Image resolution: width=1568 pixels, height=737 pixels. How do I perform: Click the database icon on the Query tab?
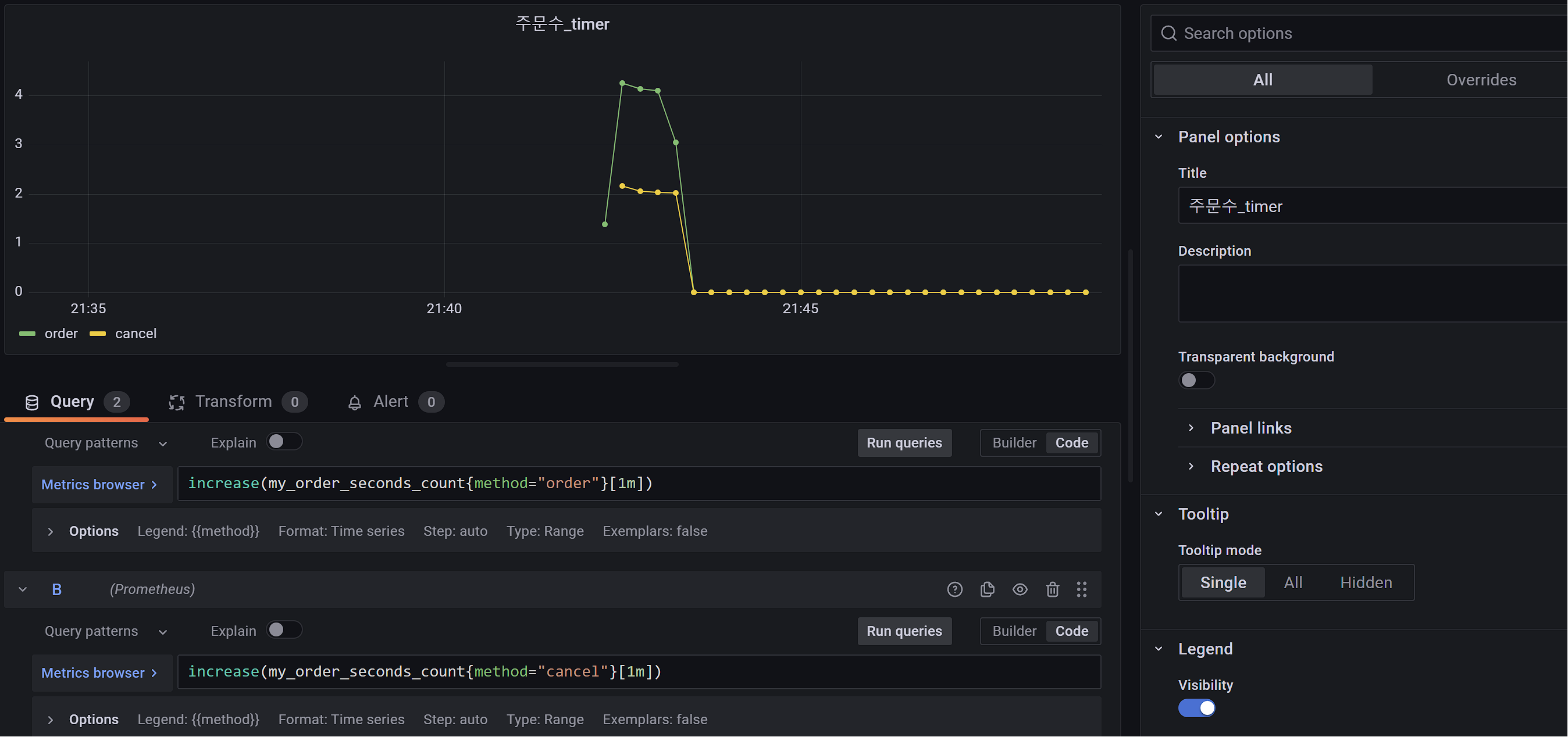click(31, 402)
